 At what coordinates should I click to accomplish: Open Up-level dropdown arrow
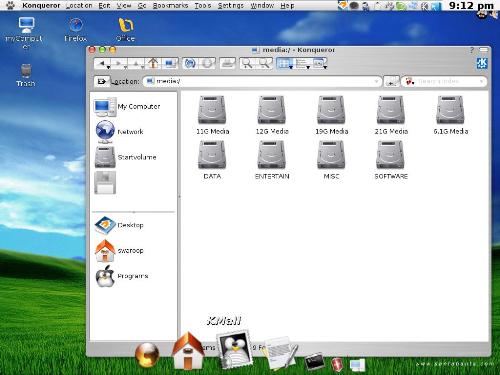point(142,67)
